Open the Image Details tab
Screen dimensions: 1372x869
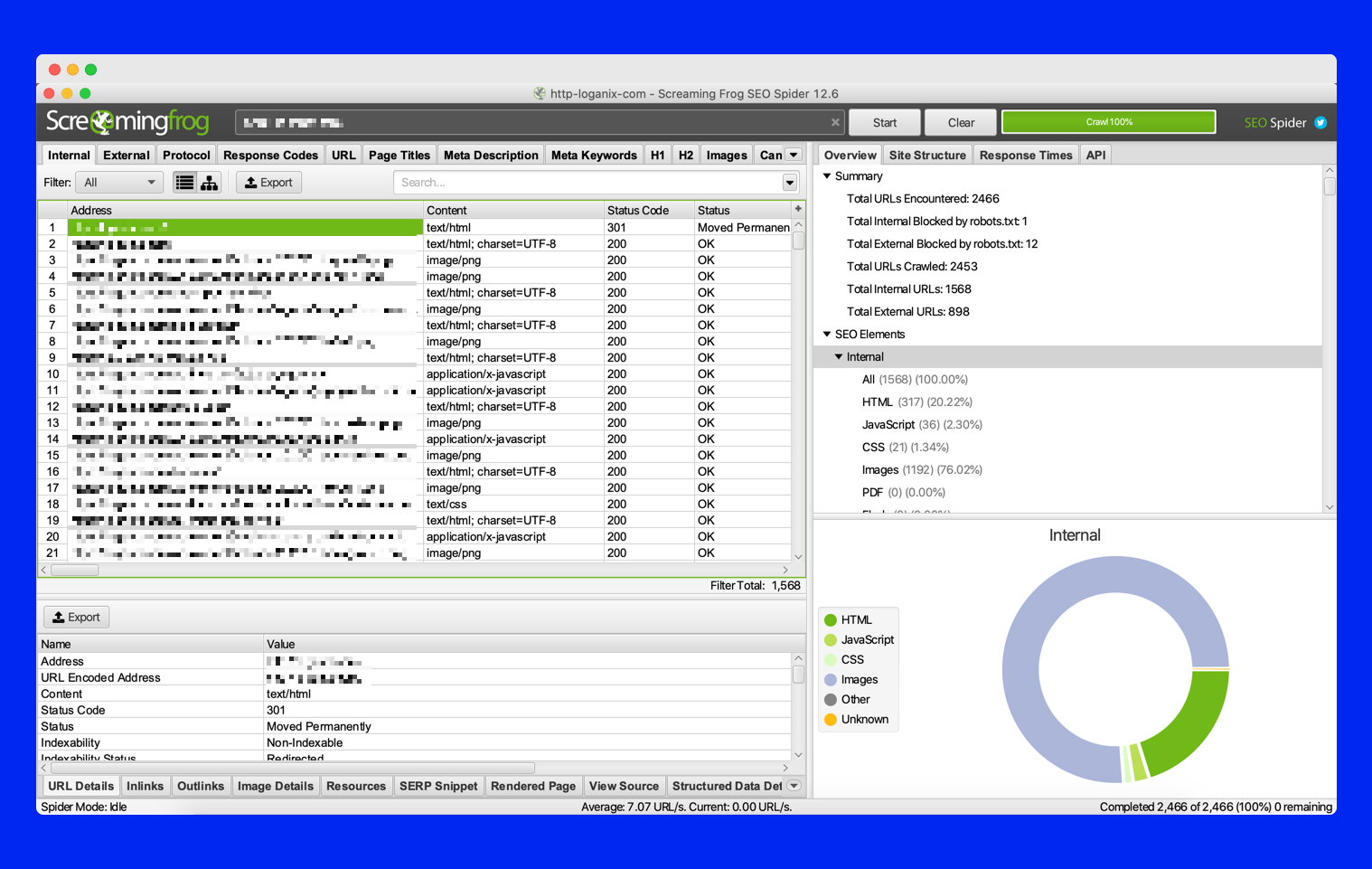276,787
